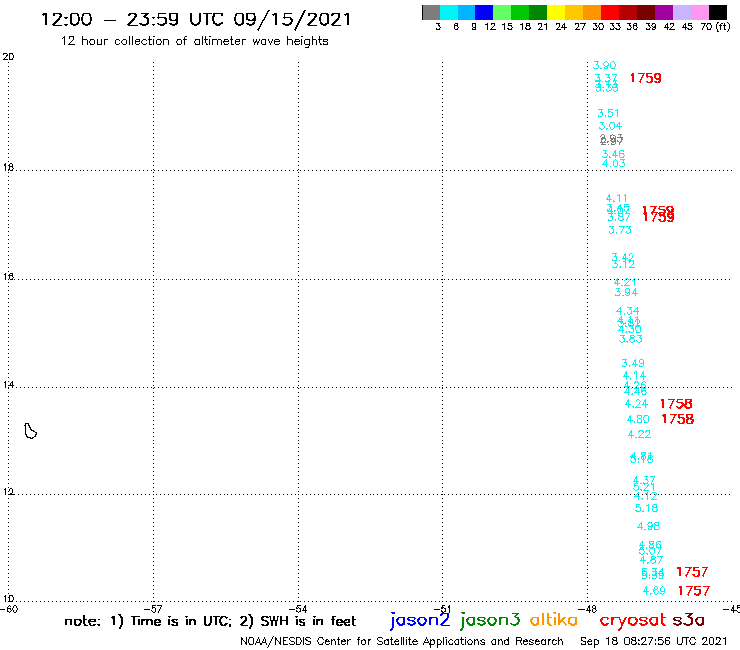
Task: Click the green 'jason3' satellite label
Action: pyautogui.click(x=490, y=620)
